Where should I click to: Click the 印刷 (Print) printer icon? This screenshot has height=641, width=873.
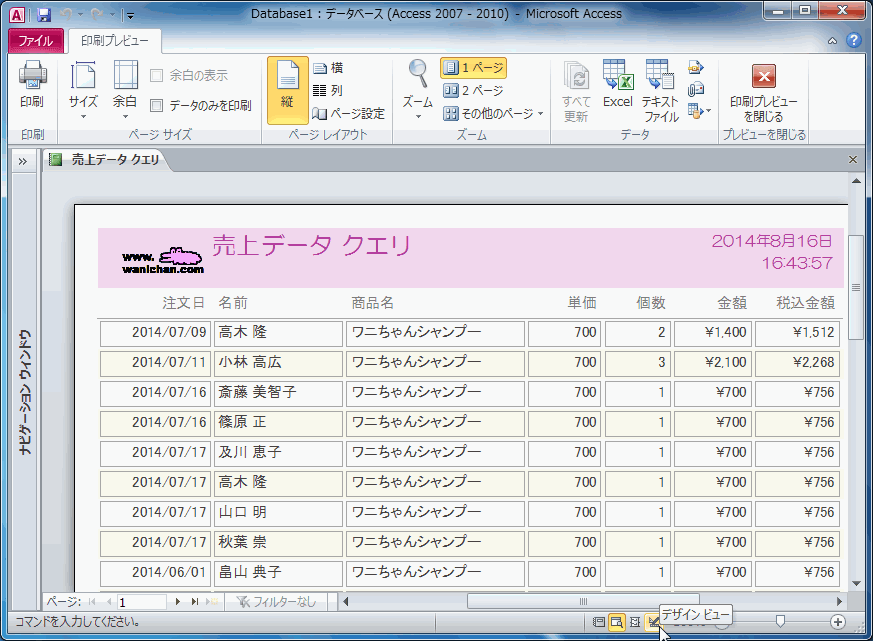click(32, 85)
